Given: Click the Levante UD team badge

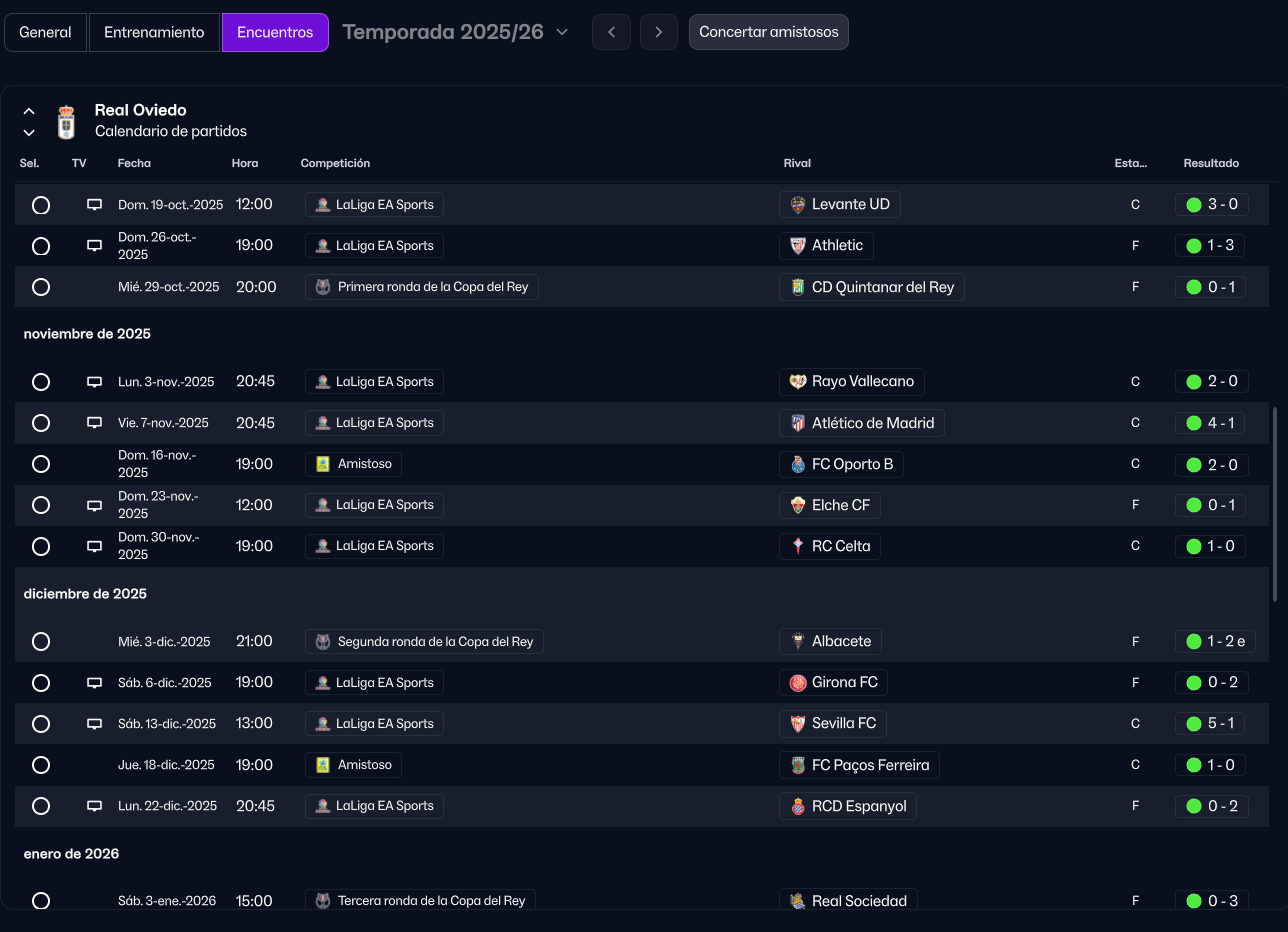Looking at the screenshot, I should 797,205.
